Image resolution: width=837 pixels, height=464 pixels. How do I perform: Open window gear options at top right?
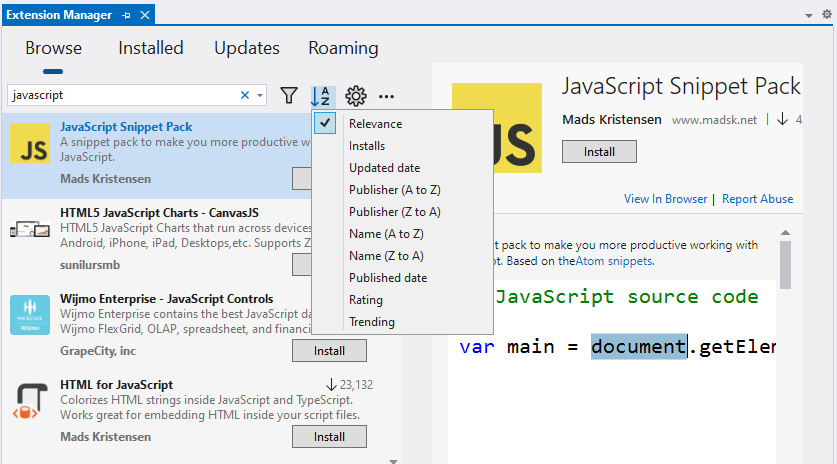[826, 14]
